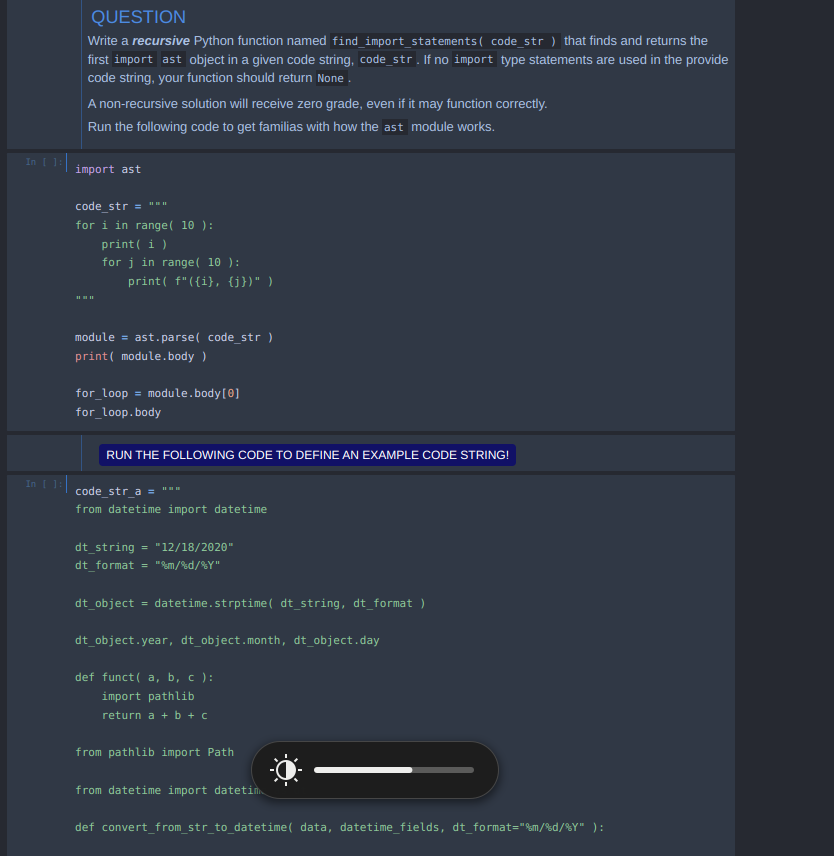Click the markdown cell's left margin area
This screenshot has width=834, height=856.
point(42,70)
